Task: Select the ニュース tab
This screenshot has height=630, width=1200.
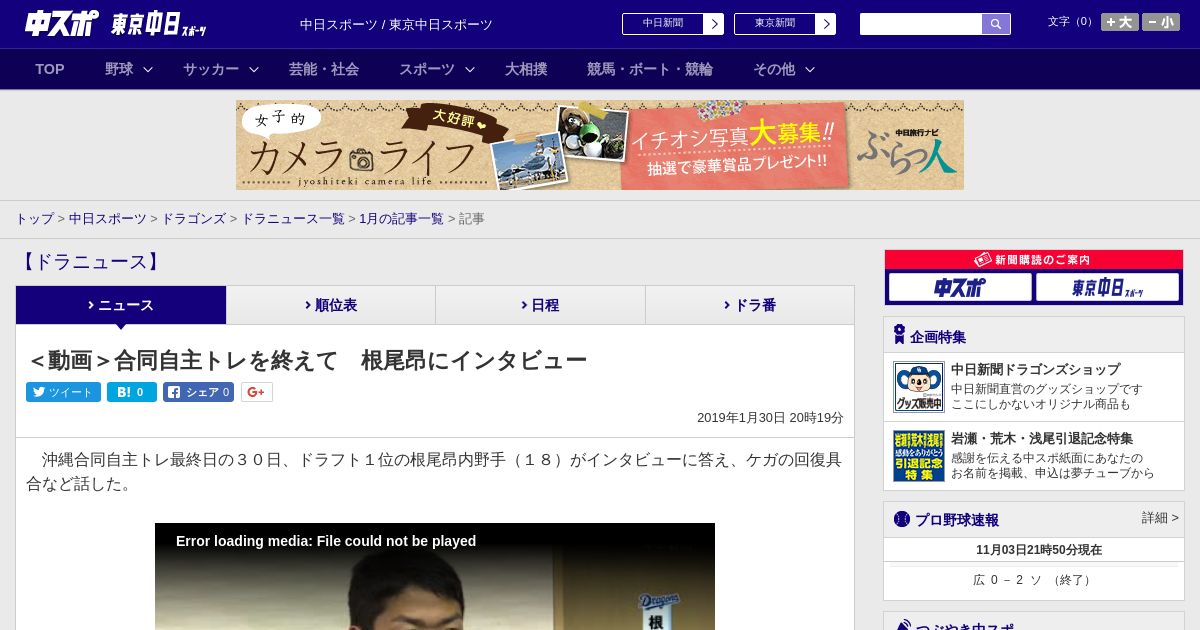Action: click(121, 305)
